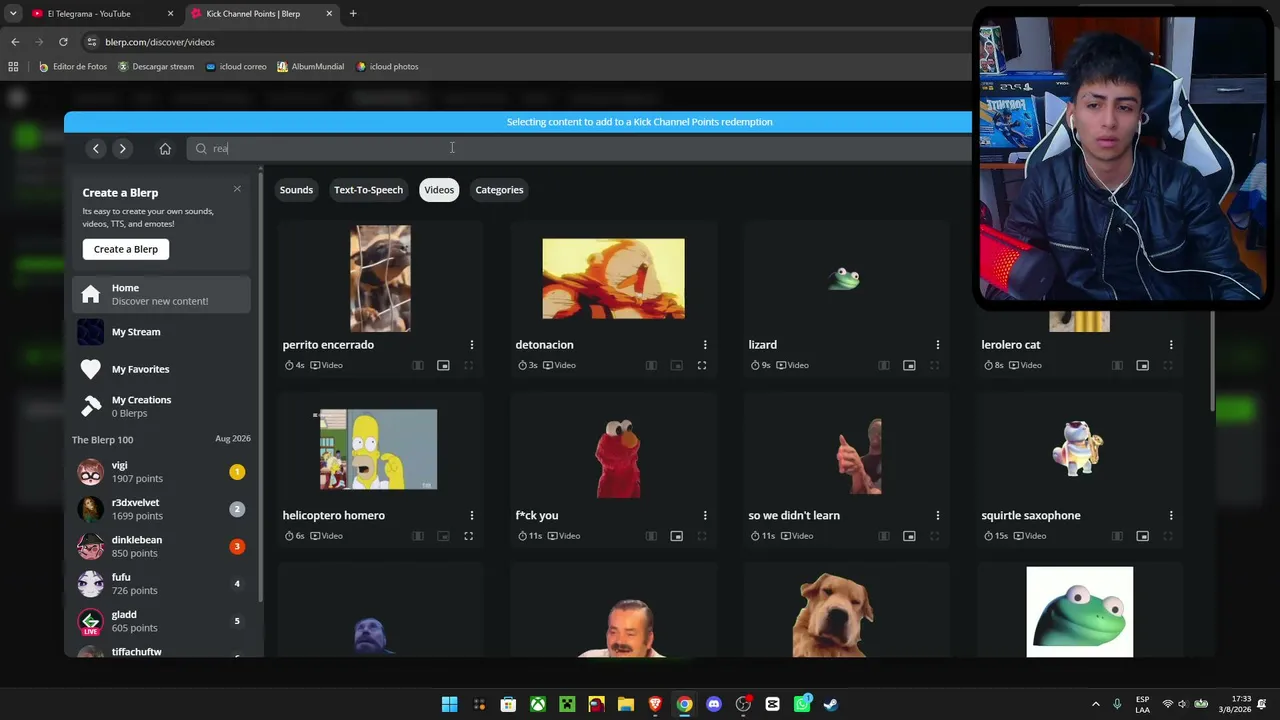This screenshot has height=720, width=1280.
Task: Open the Categories tab
Action: click(499, 190)
